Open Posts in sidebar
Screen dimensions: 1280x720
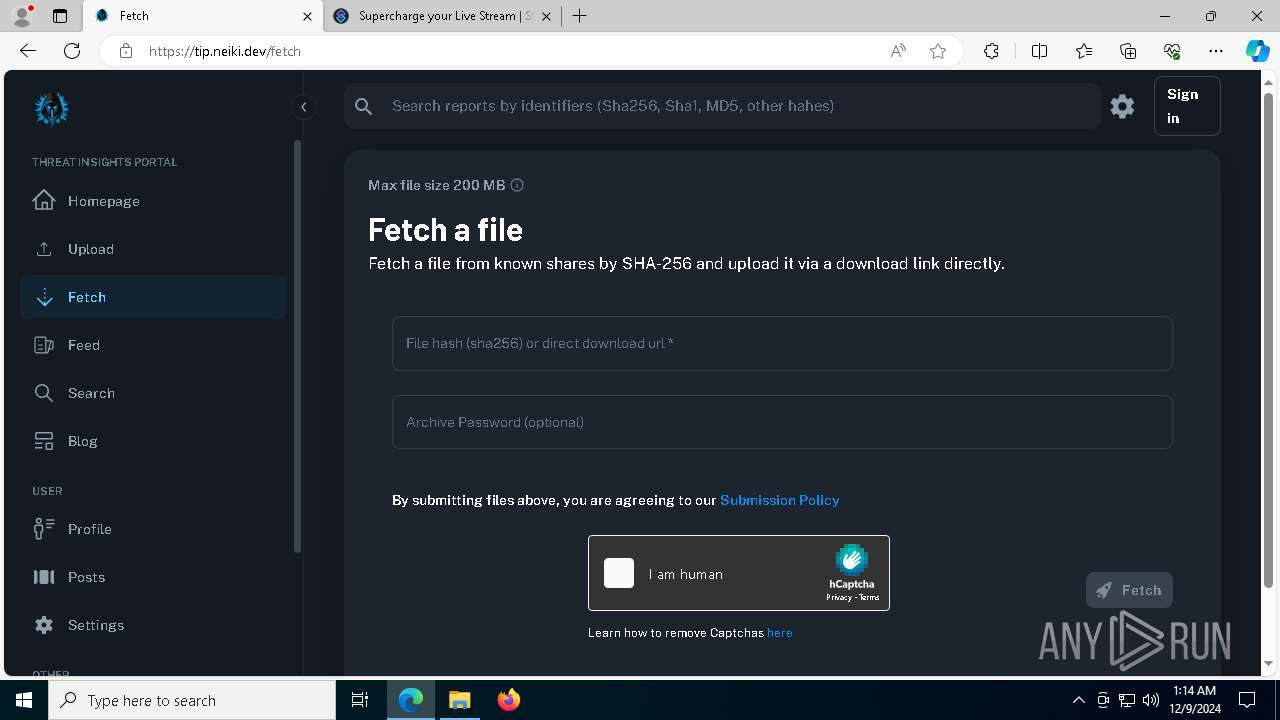pyautogui.click(x=153, y=577)
